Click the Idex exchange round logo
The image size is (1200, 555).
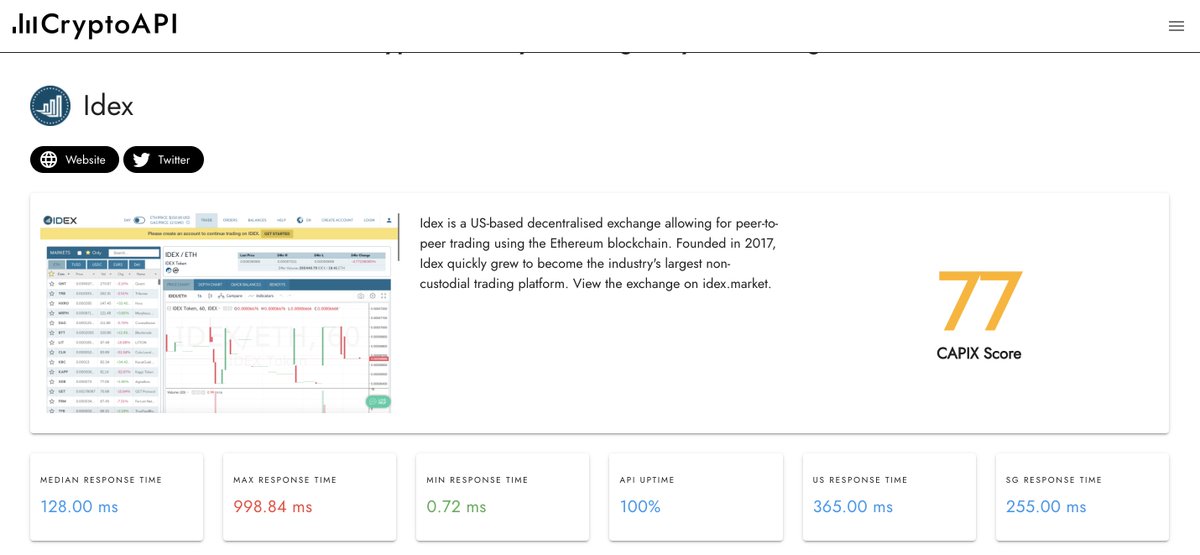(x=50, y=106)
